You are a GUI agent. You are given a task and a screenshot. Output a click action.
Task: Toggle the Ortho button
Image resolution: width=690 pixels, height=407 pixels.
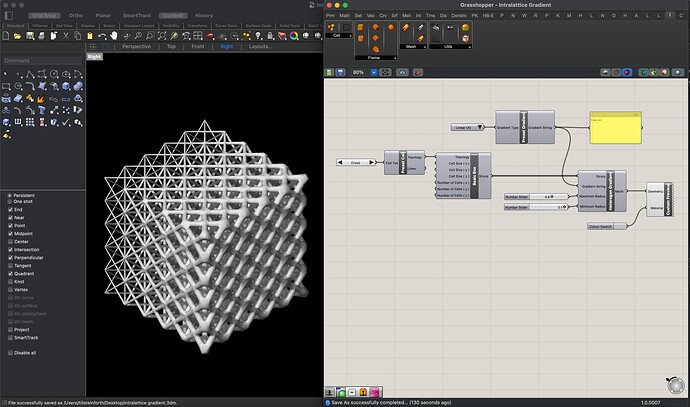(x=76, y=15)
